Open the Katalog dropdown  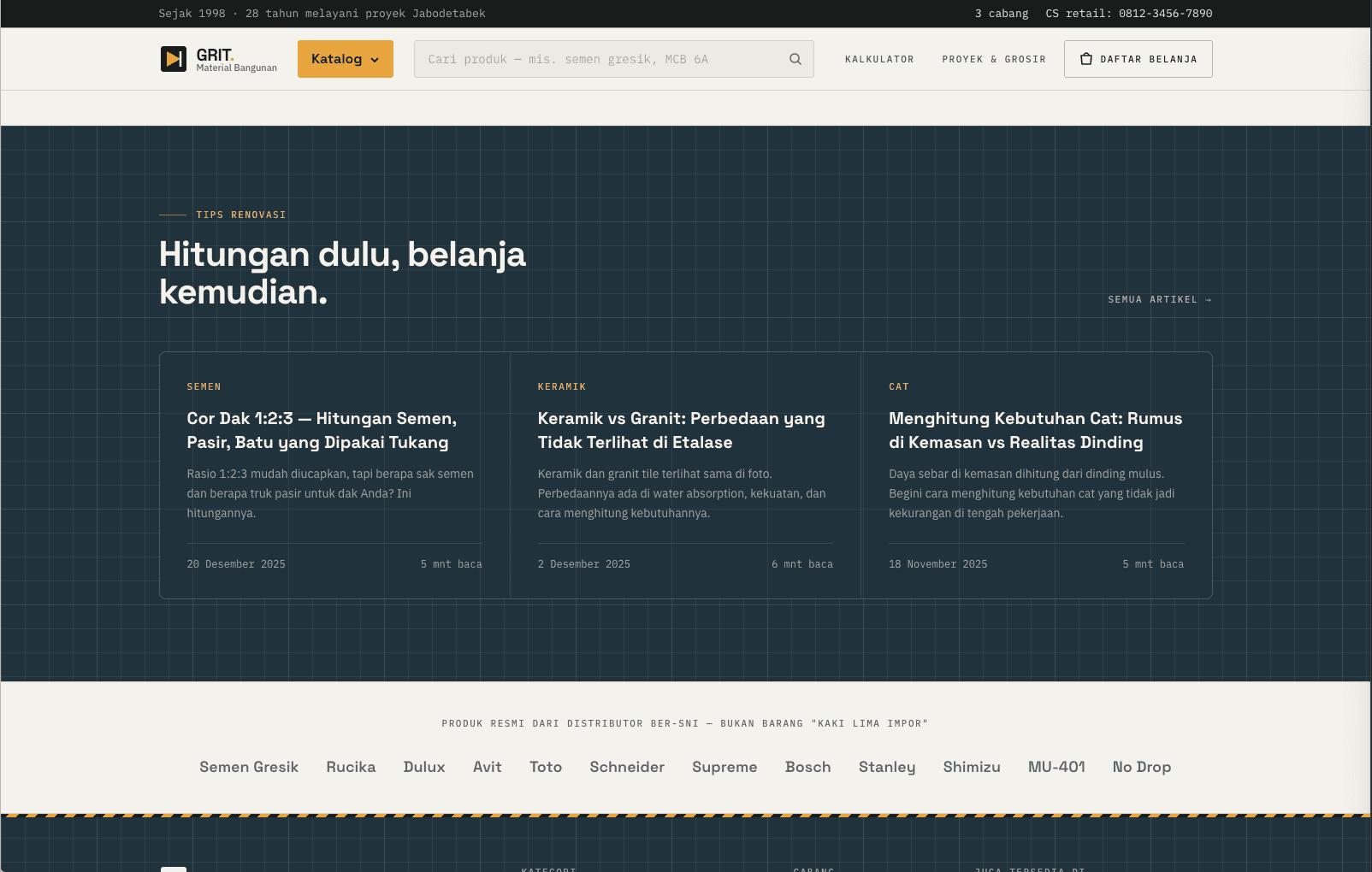pyautogui.click(x=346, y=59)
